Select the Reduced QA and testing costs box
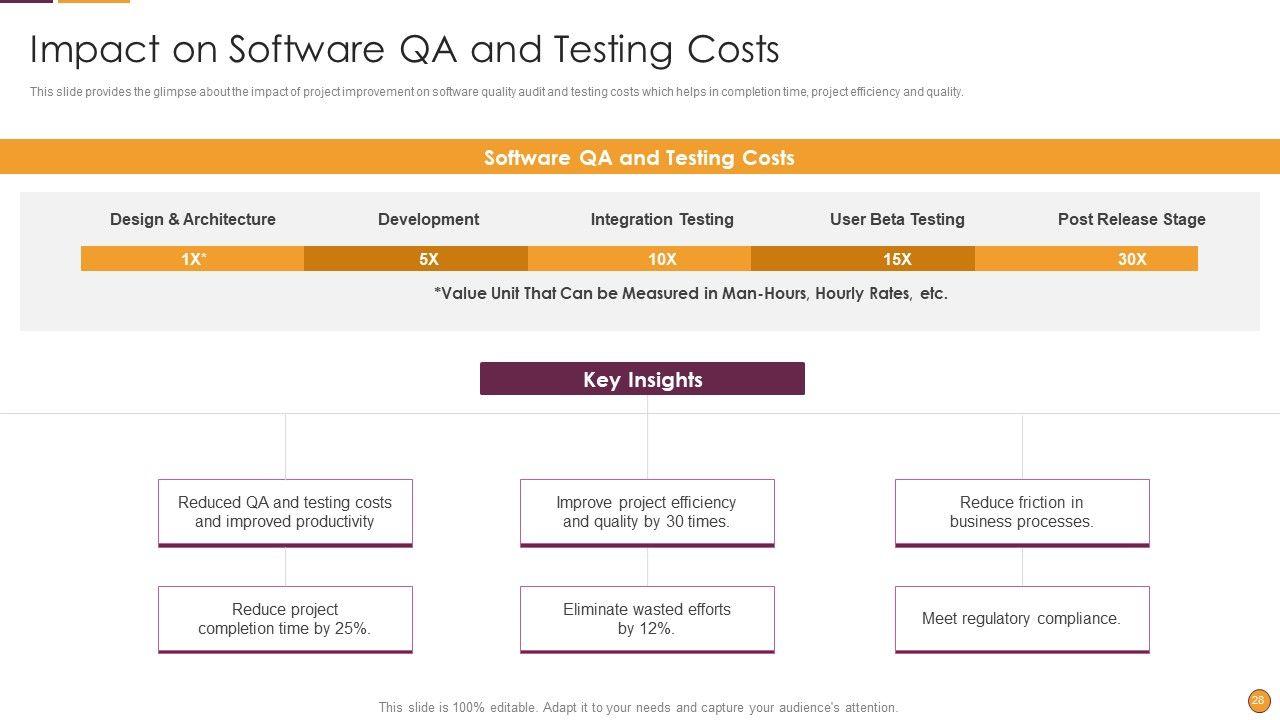Image resolution: width=1280 pixels, height=720 pixels. click(285, 512)
